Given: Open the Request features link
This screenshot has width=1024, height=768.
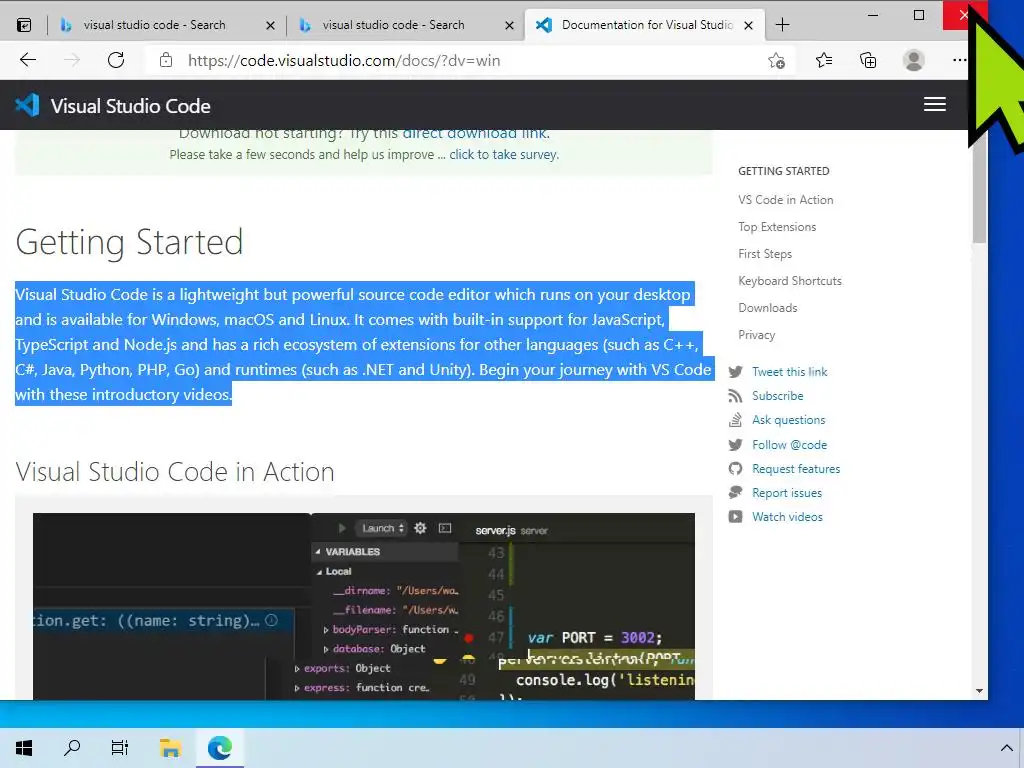Looking at the screenshot, I should [796, 469].
